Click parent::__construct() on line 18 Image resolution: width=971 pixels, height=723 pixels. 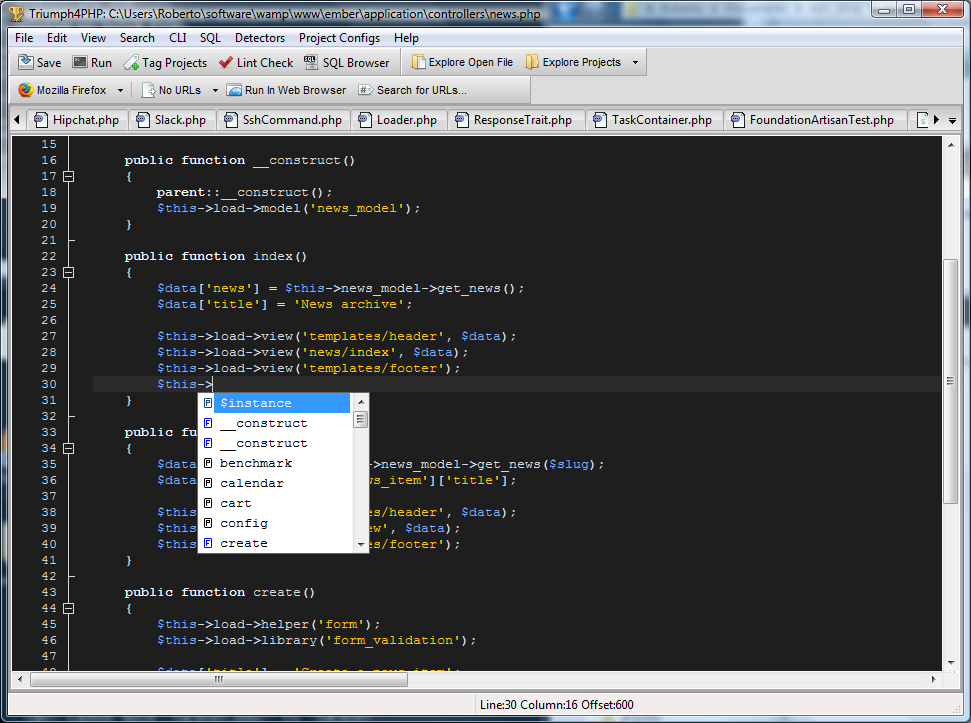[241, 193]
